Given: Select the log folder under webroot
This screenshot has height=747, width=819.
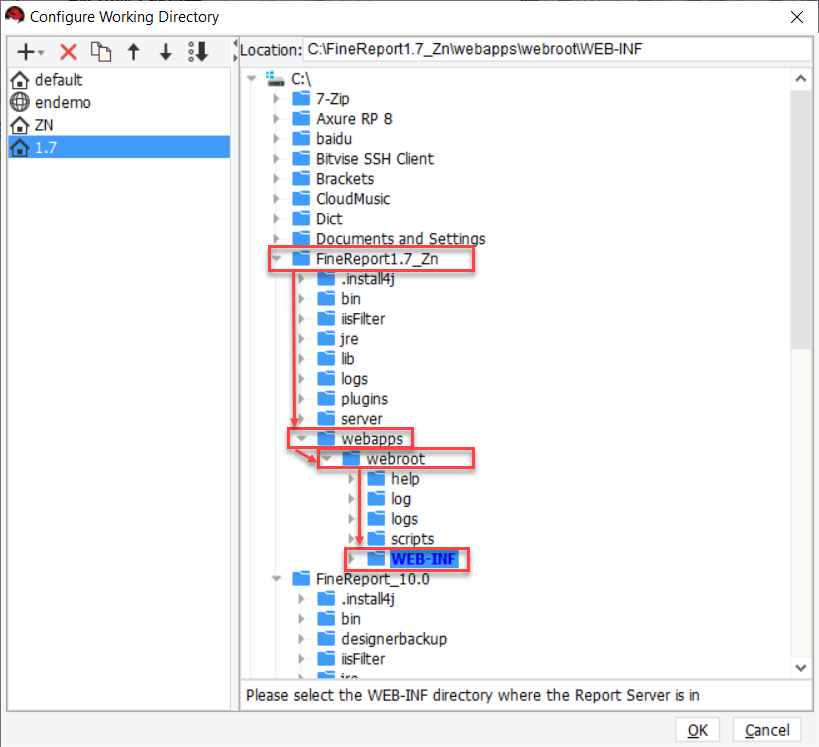Looking at the screenshot, I should (401, 499).
